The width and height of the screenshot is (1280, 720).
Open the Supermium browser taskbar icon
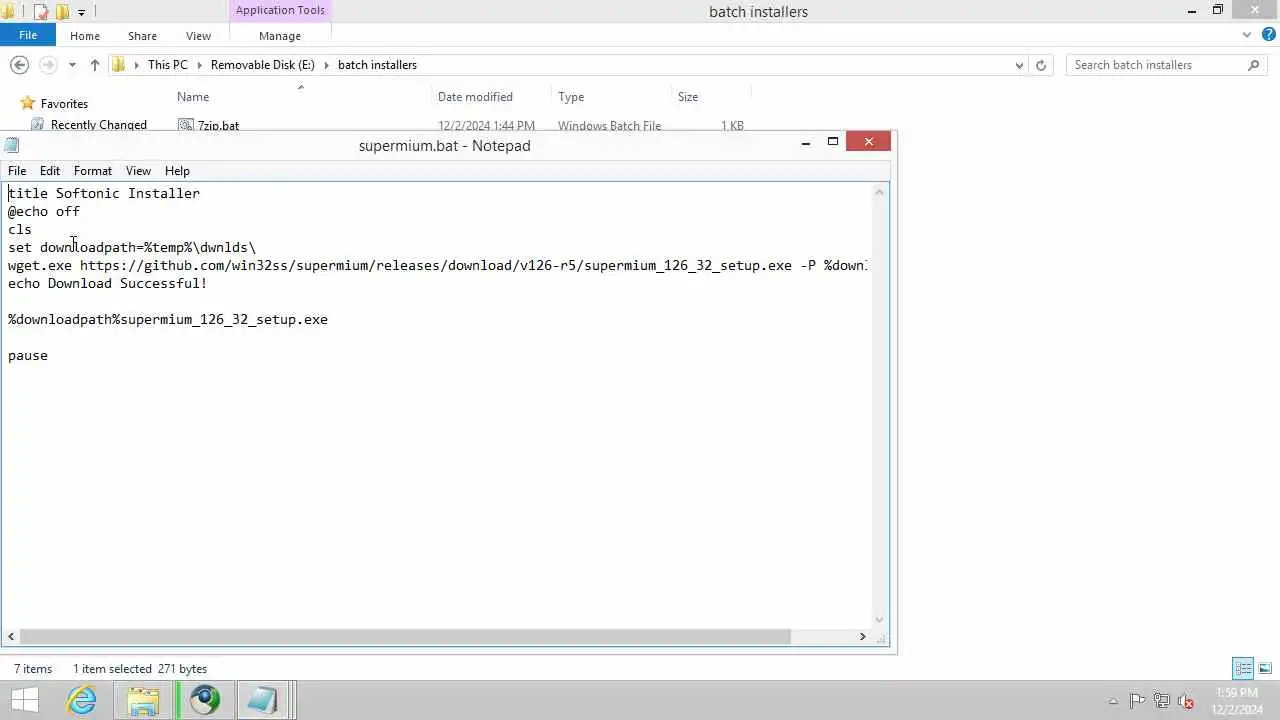click(205, 700)
